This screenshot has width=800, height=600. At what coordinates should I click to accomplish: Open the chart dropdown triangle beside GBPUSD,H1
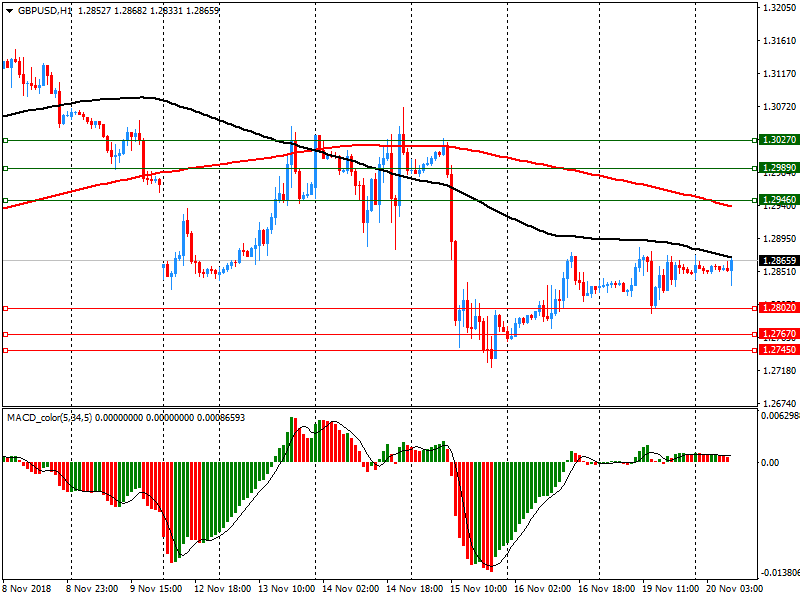pyautogui.click(x=9, y=11)
